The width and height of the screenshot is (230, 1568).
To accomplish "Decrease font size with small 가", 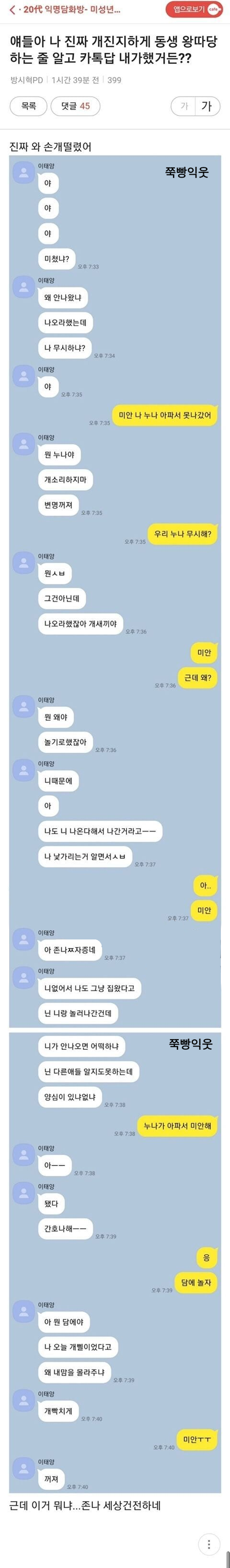I will pos(183,106).
